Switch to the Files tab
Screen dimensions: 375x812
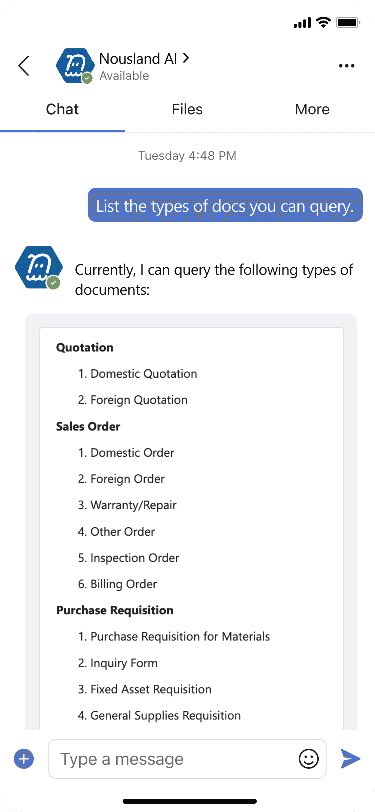(x=187, y=109)
